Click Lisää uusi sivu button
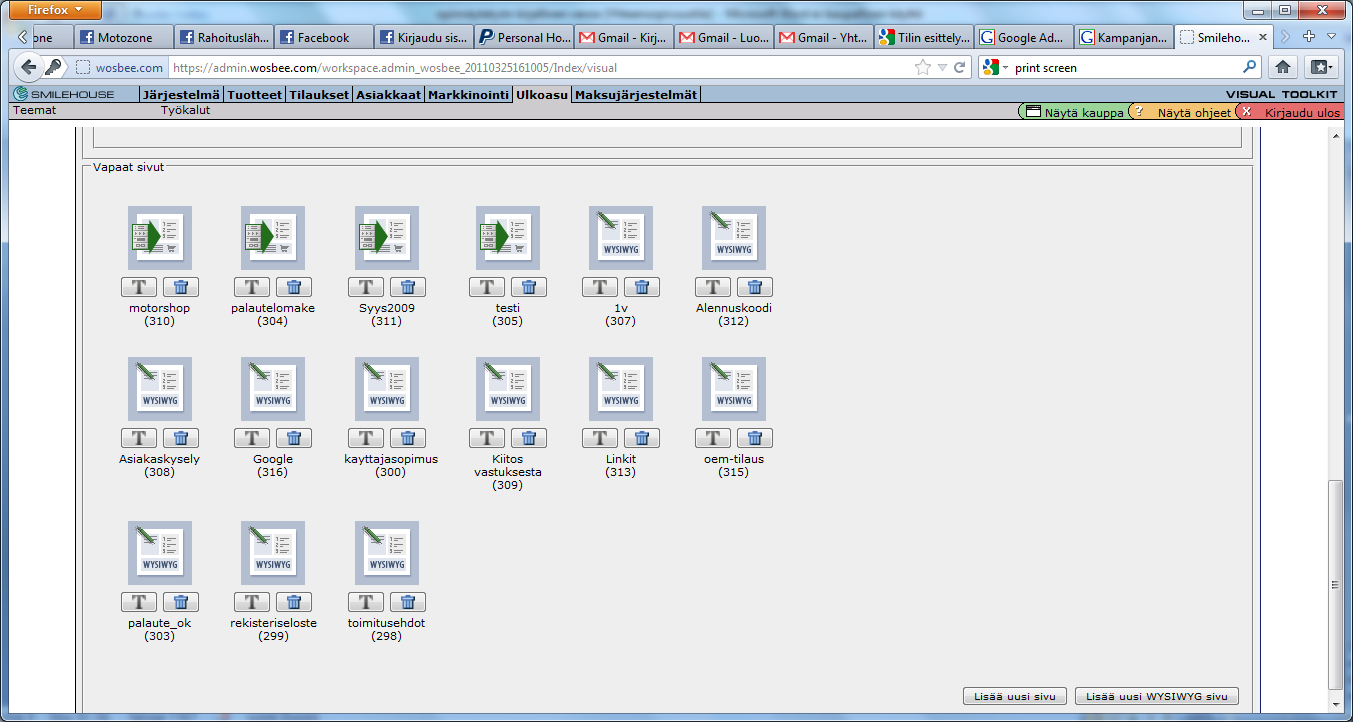 [x=1015, y=696]
